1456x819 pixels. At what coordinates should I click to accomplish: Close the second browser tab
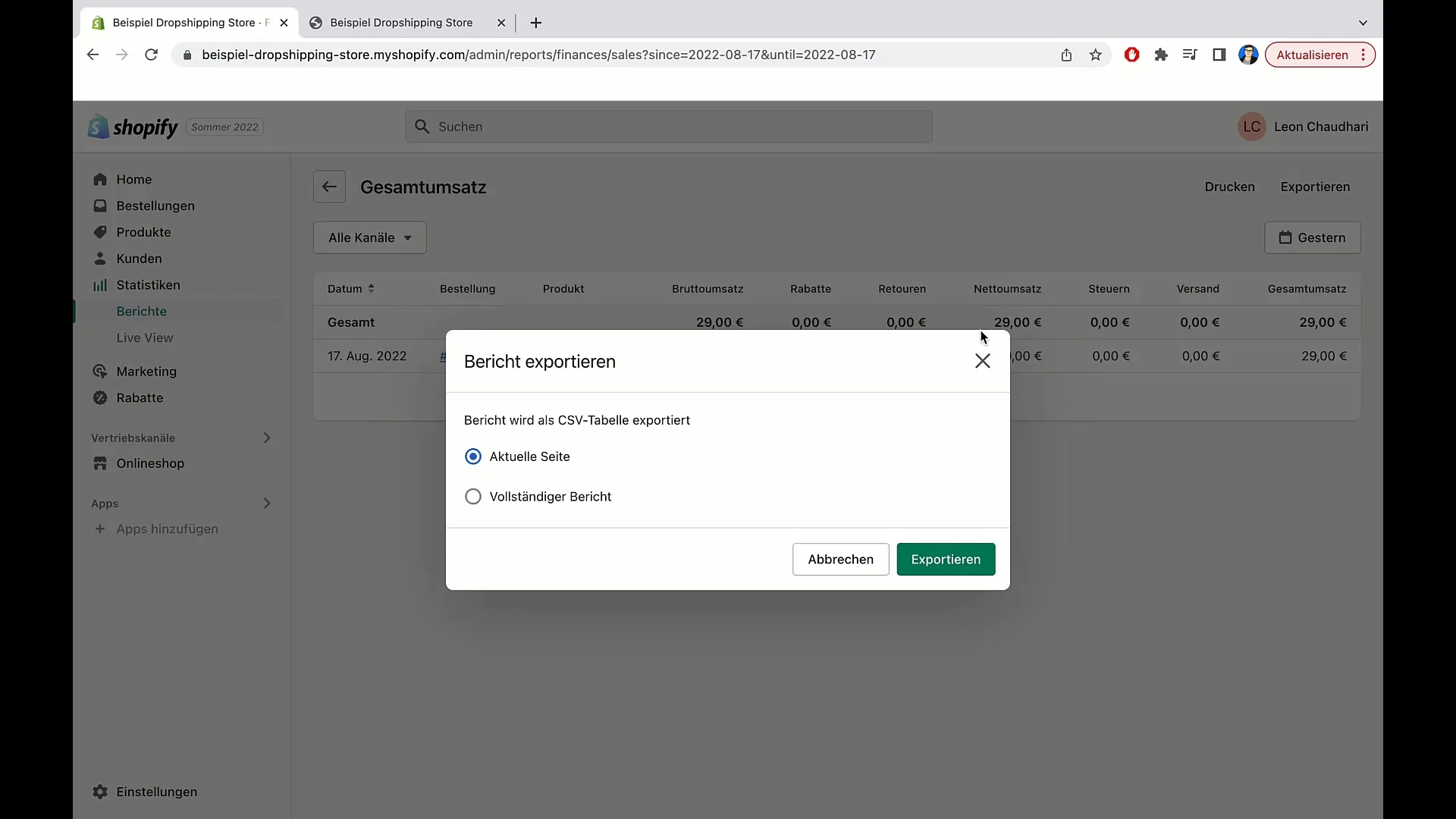point(501,23)
